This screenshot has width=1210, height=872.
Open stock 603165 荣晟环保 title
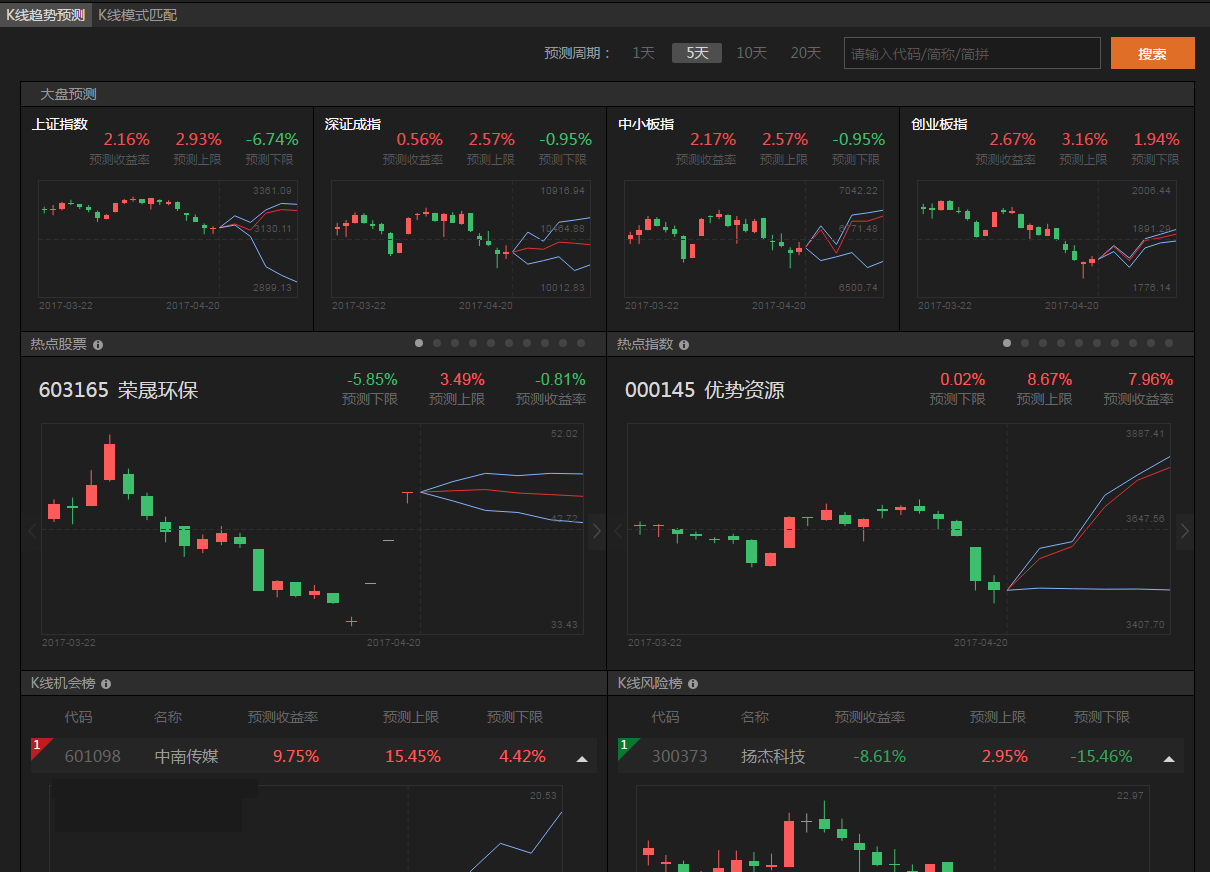[x=118, y=390]
